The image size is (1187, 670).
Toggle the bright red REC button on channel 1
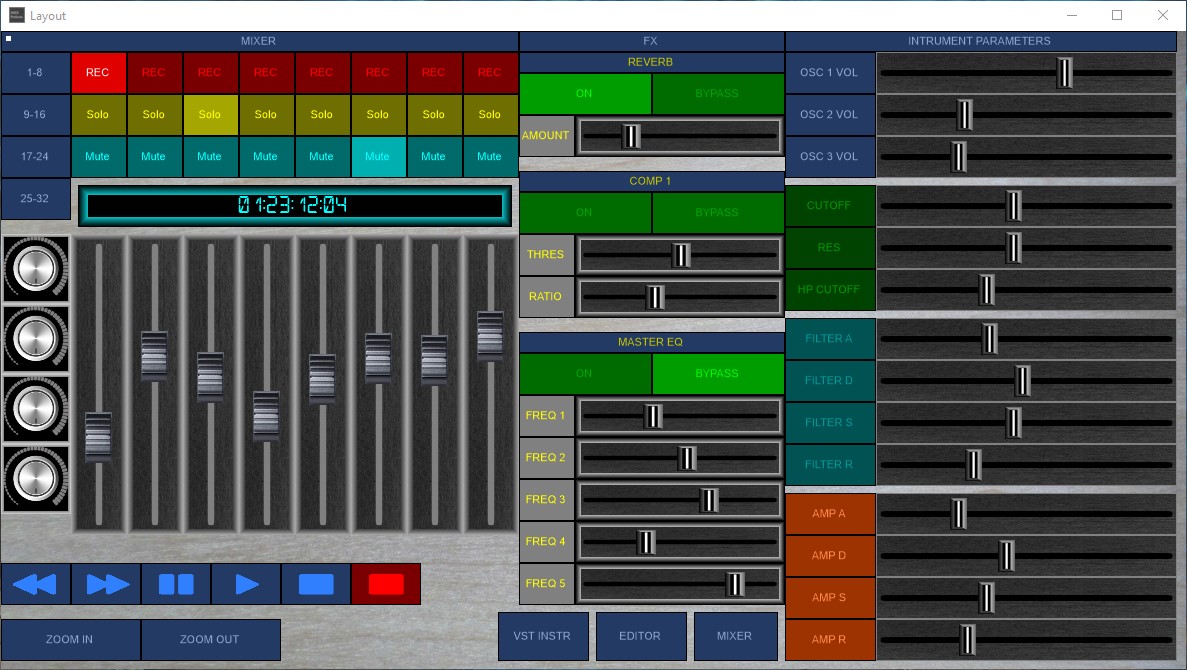[x=98, y=73]
